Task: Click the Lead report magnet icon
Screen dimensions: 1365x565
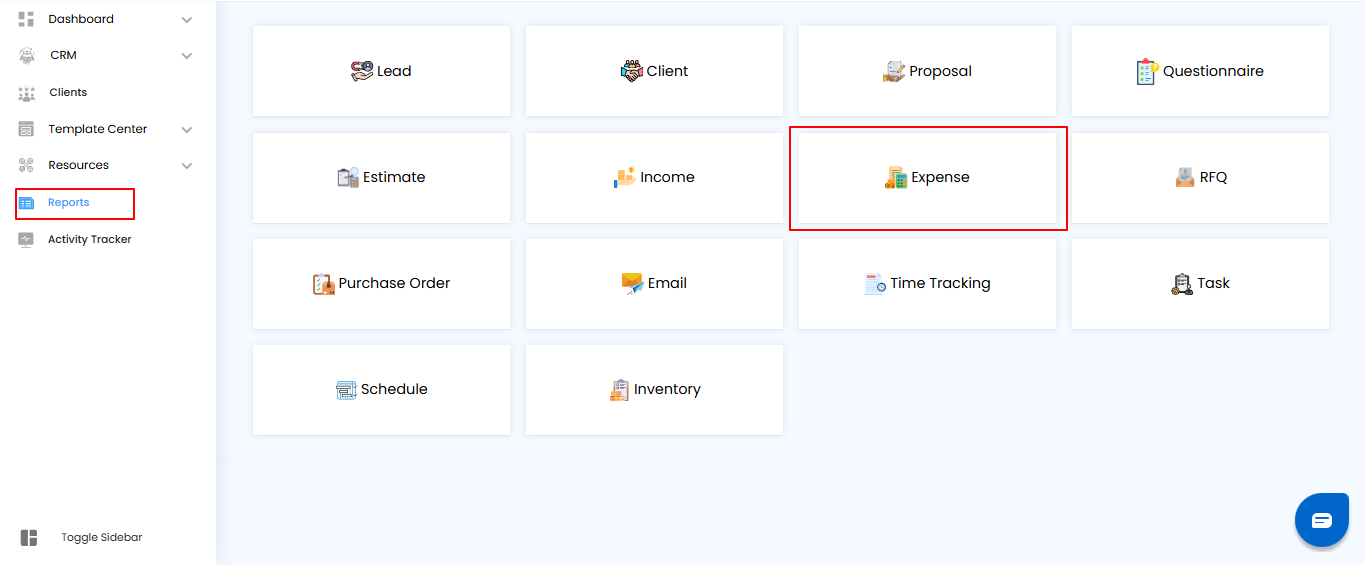Action: click(x=361, y=71)
